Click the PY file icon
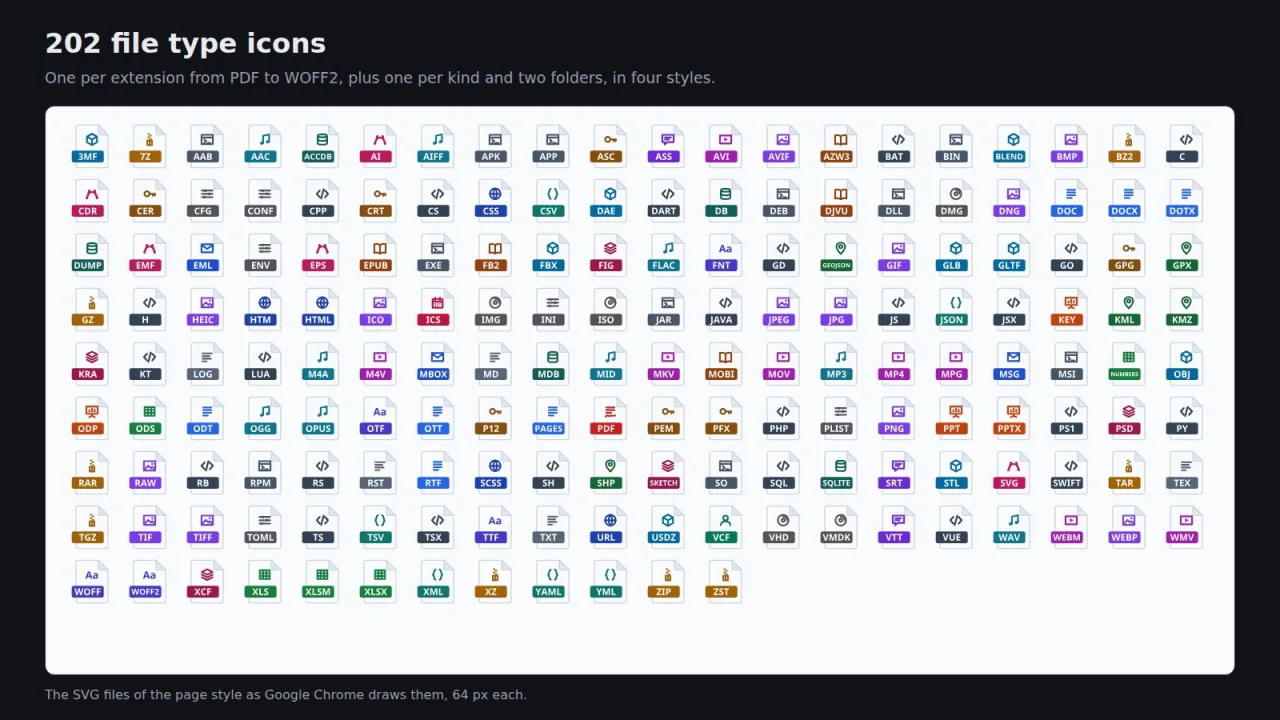1280x720 pixels. click(x=1186, y=417)
